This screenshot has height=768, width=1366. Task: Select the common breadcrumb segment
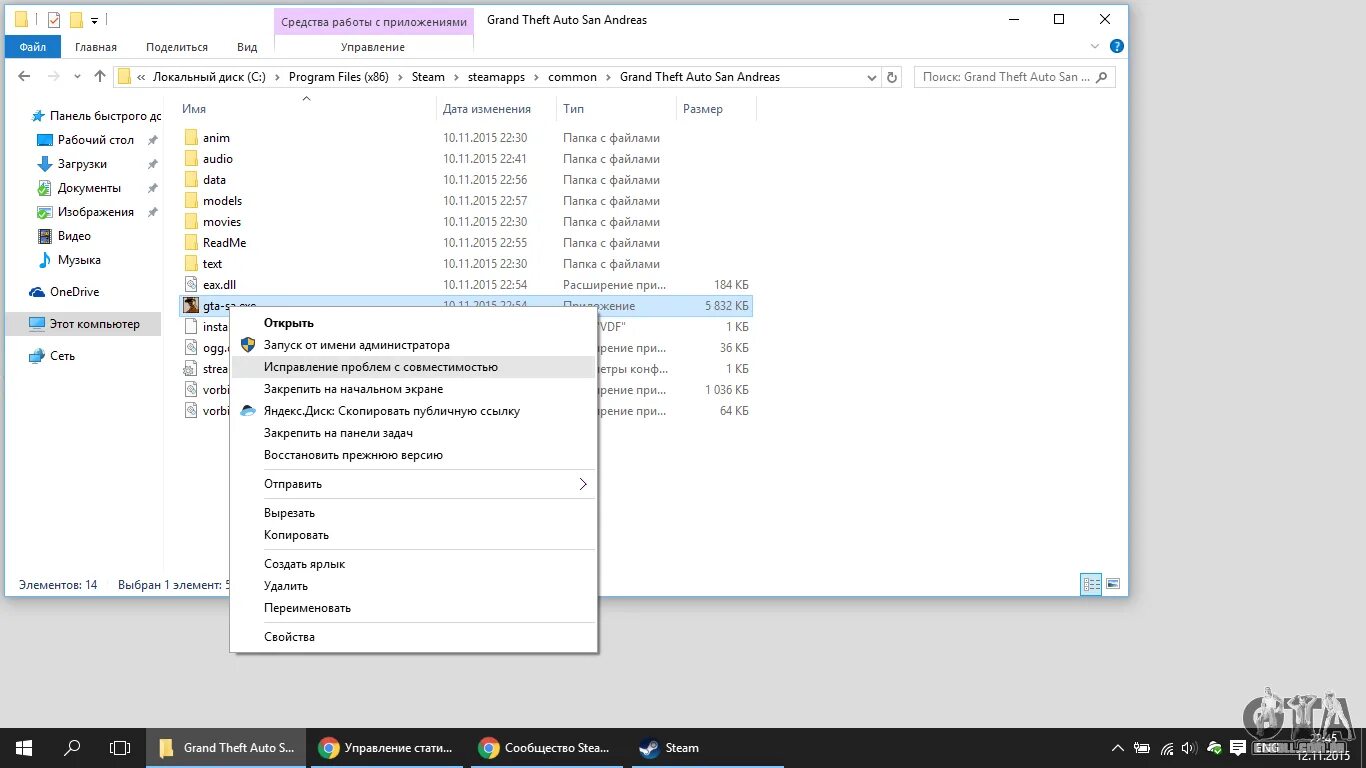click(x=572, y=77)
